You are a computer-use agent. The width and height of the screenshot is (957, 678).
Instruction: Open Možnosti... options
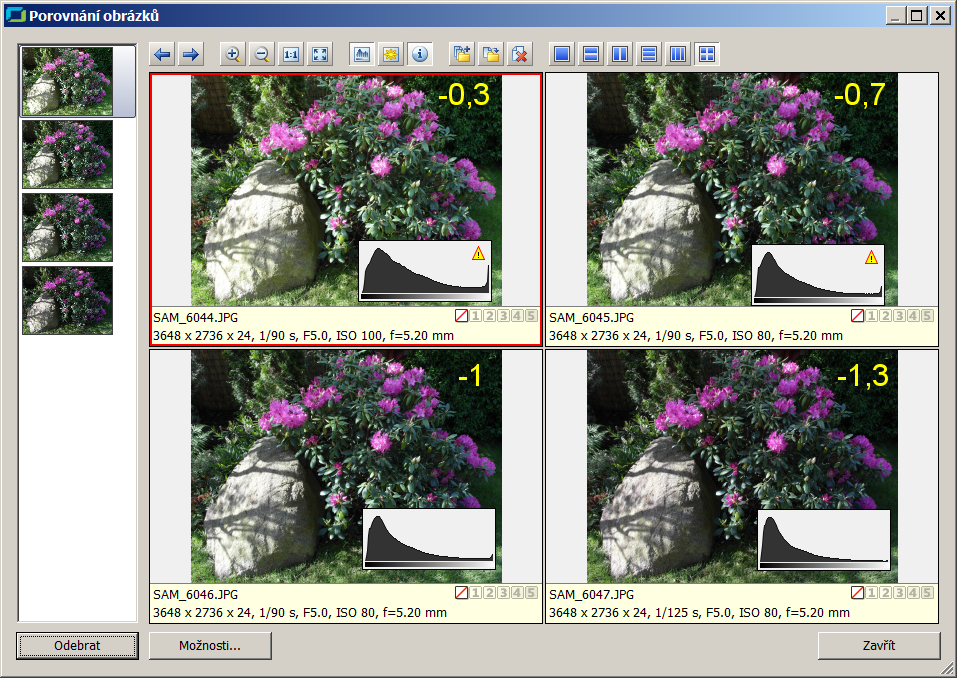pos(210,646)
